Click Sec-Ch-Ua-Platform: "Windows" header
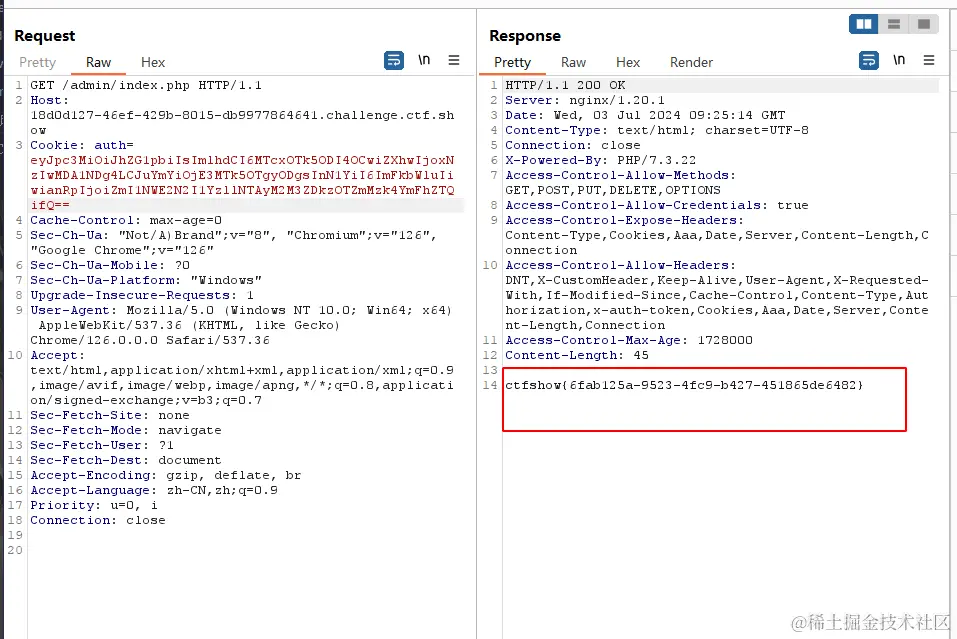The width and height of the screenshot is (957, 639). click(x=146, y=280)
